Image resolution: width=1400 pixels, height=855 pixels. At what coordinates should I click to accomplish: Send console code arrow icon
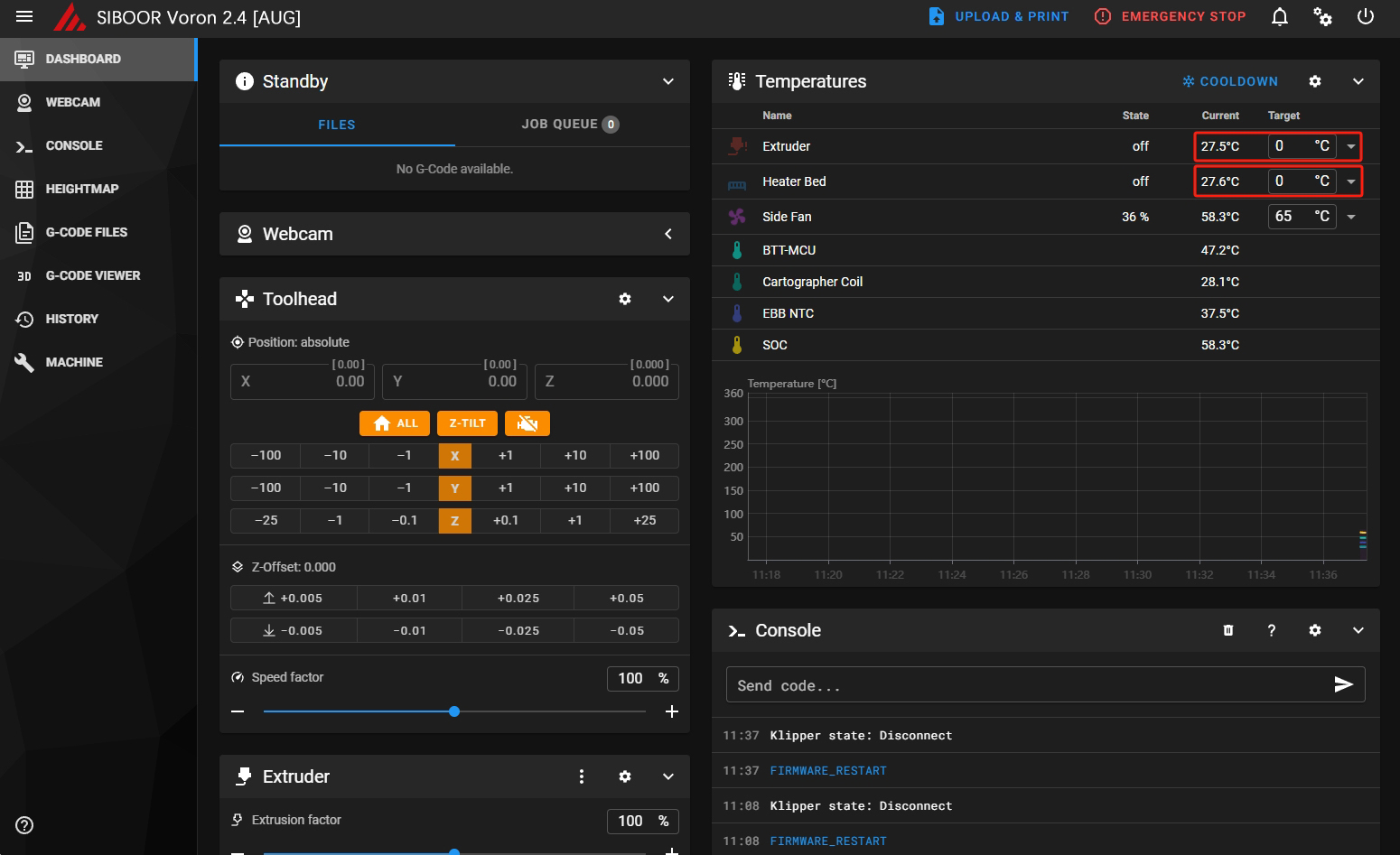(x=1343, y=684)
